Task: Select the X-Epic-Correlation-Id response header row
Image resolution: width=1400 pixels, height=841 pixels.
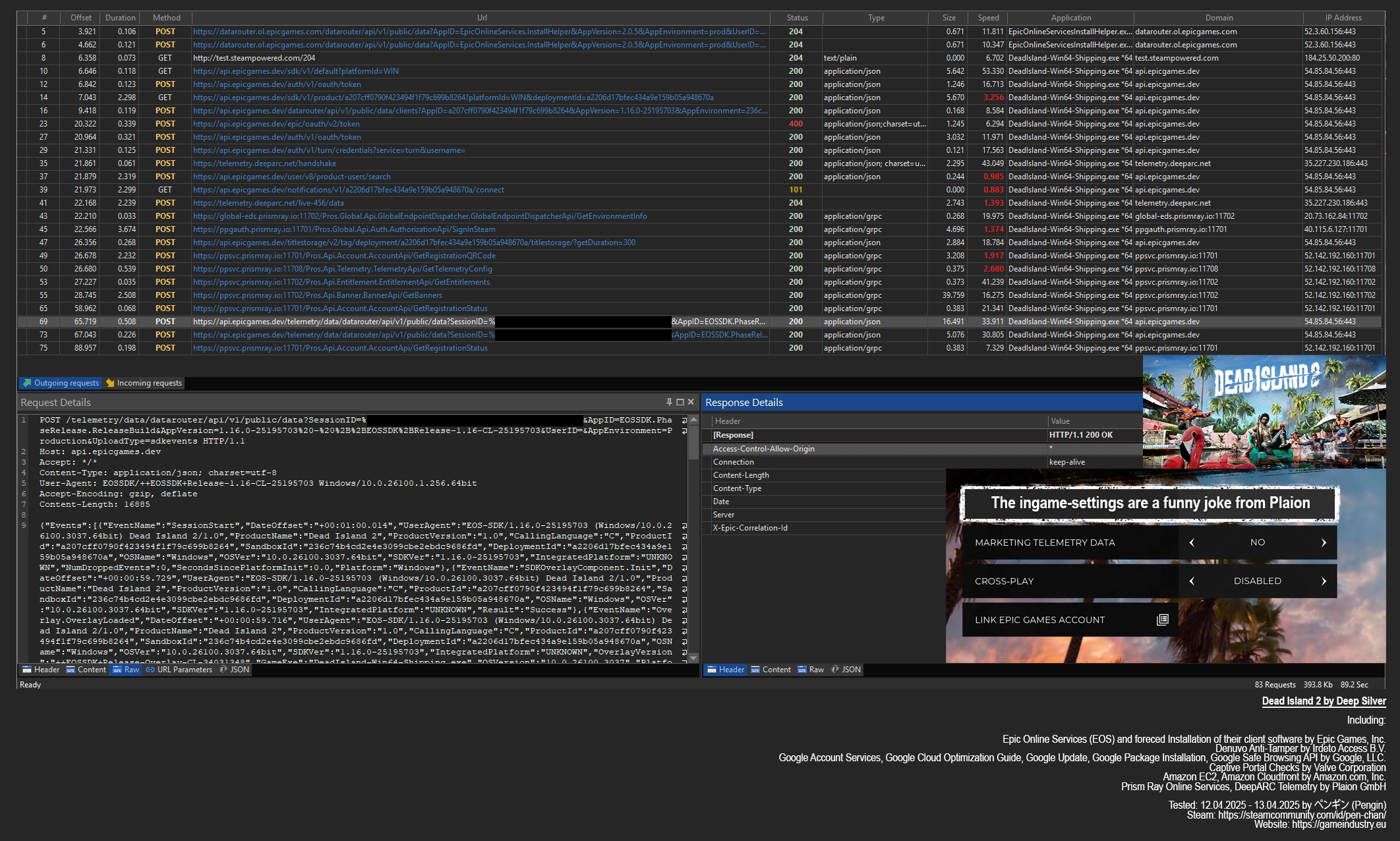Action: pos(824,528)
